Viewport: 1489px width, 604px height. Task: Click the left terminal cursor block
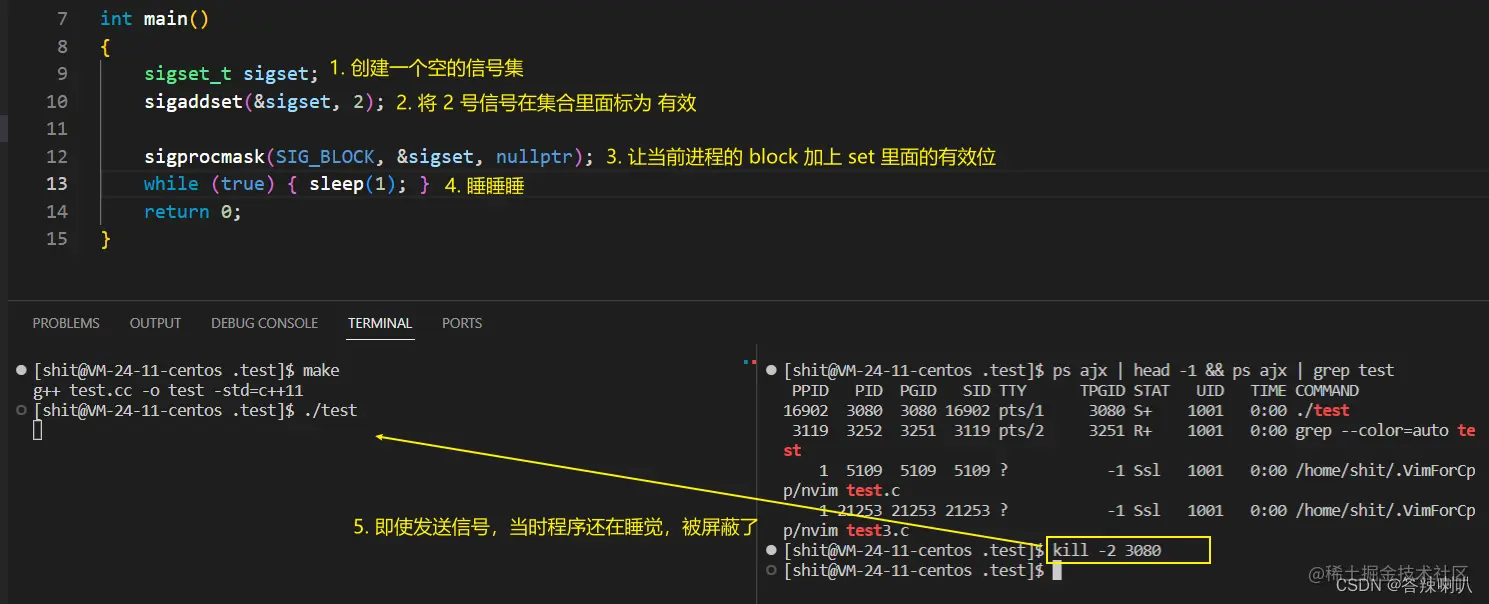[38, 430]
